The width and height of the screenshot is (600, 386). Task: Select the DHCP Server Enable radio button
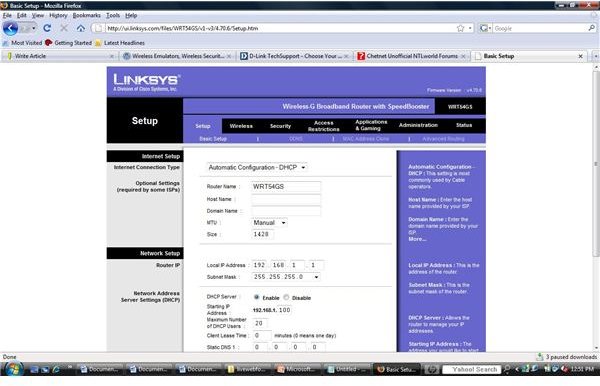pos(256,297)
